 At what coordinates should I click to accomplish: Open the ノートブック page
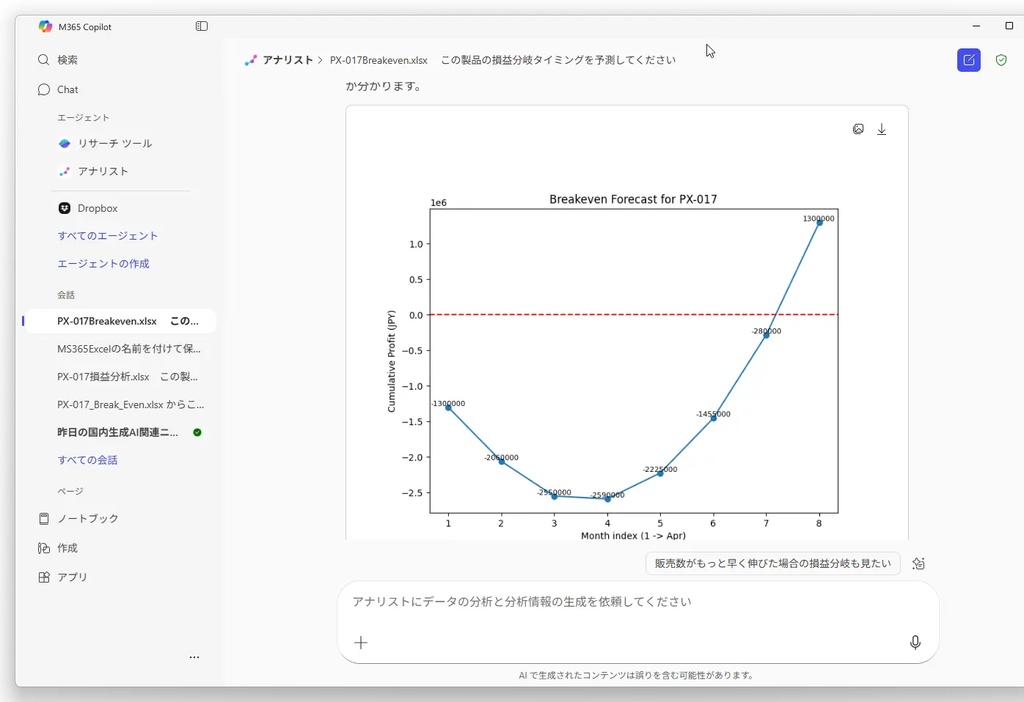click(x=87, y=518)
